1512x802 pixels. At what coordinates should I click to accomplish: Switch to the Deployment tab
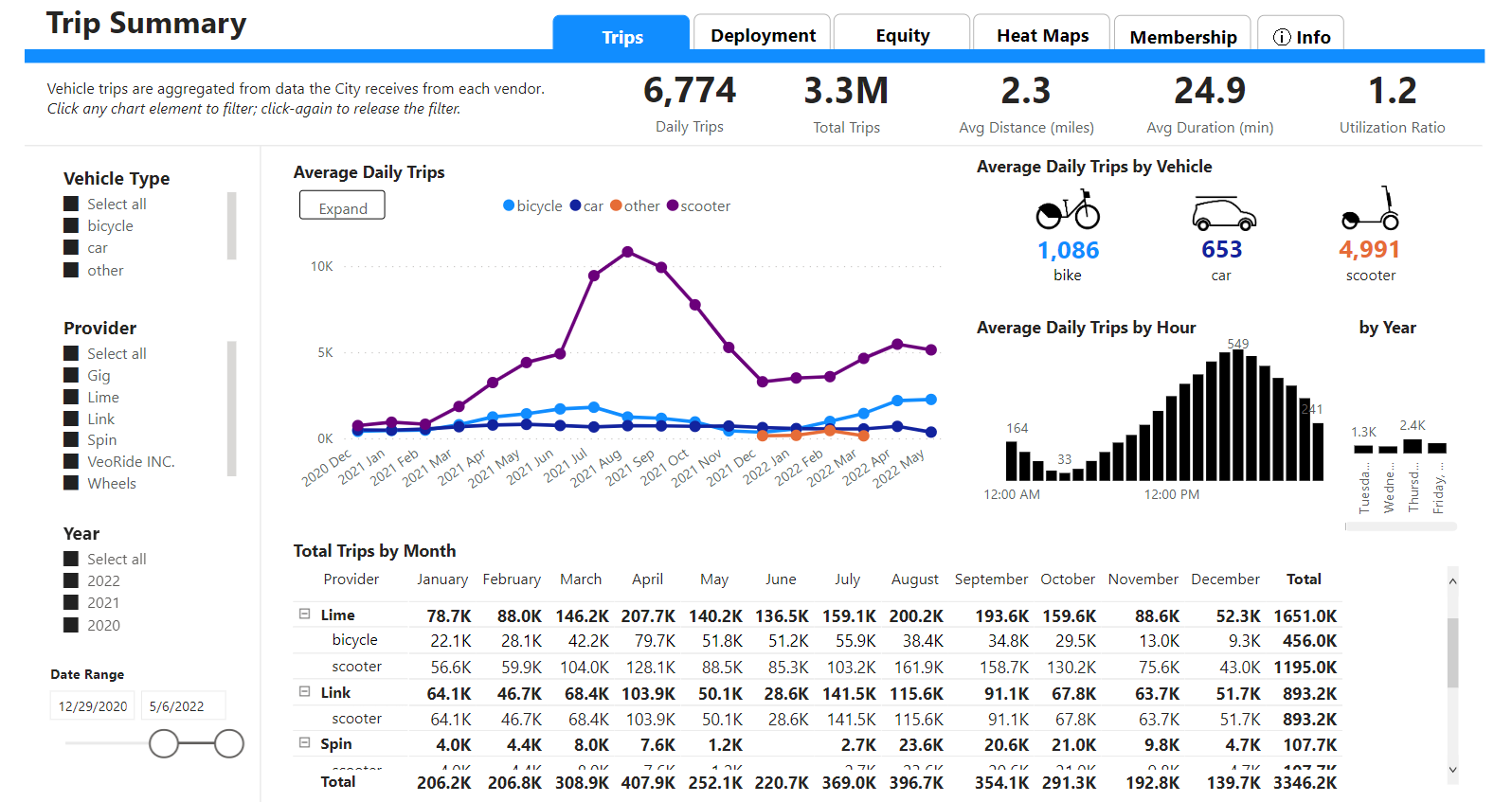click(x=763, y=35)
